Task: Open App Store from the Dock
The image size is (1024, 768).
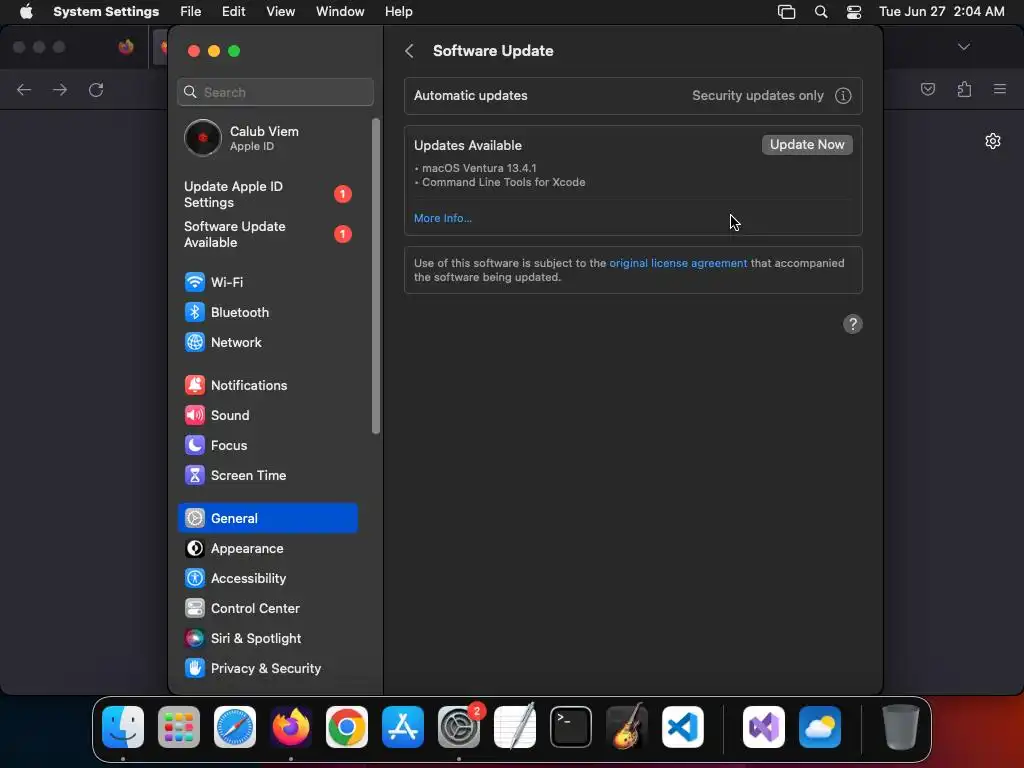Action: coord(403,727)
